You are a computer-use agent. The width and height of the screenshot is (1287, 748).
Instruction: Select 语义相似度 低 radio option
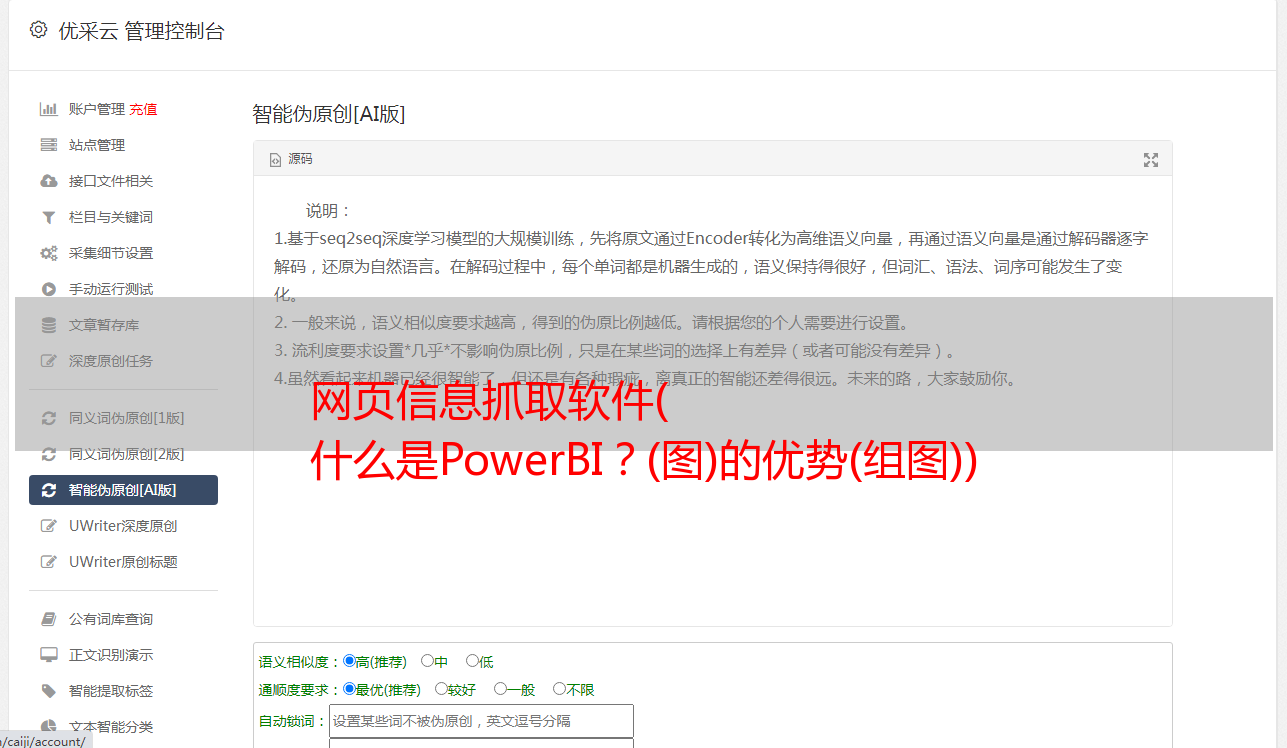472,660
